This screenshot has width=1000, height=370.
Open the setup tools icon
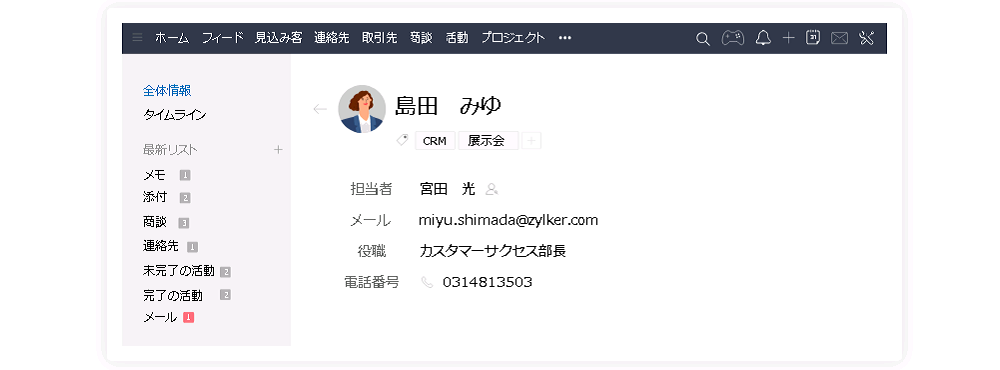click(x=866, y=38)
